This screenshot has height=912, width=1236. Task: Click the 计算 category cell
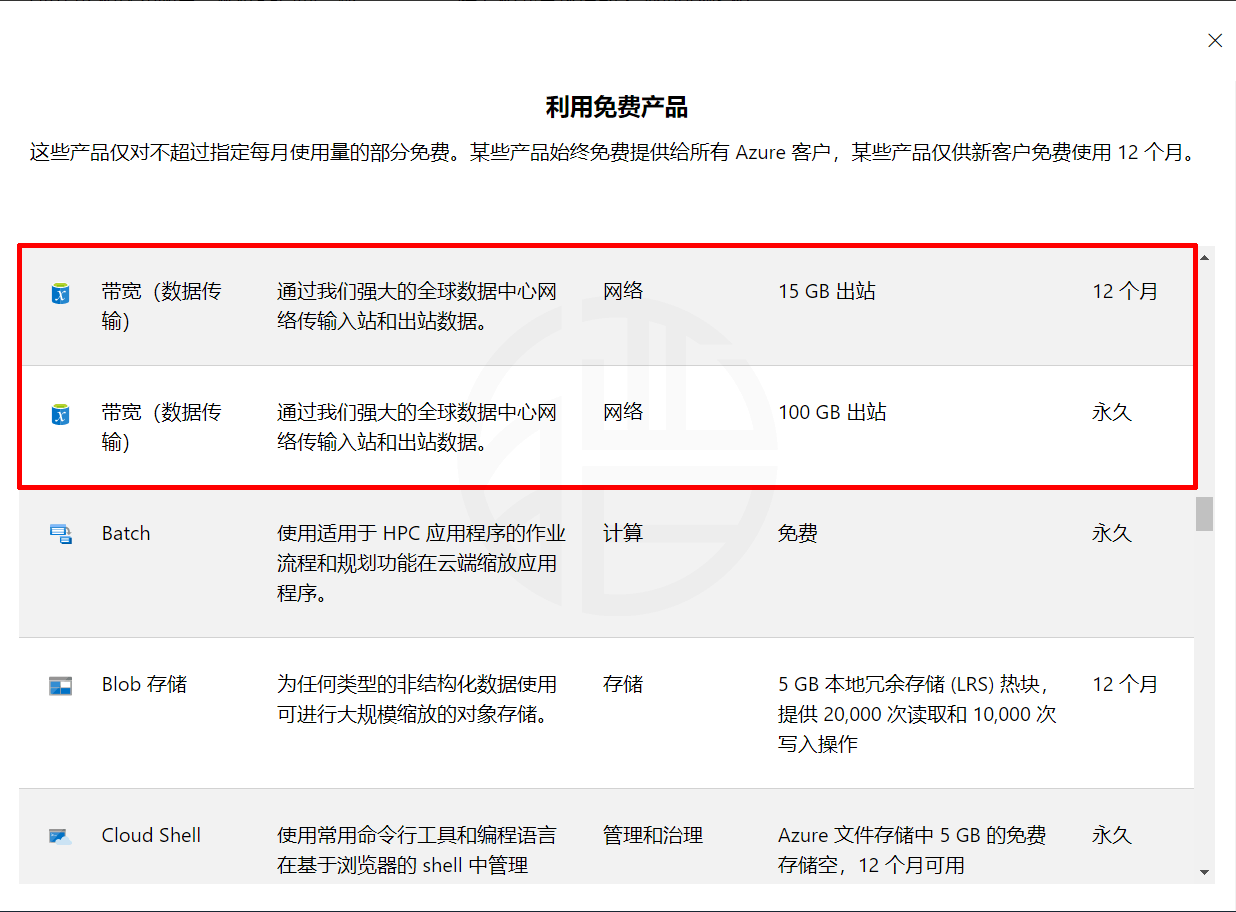click(623, 533)
